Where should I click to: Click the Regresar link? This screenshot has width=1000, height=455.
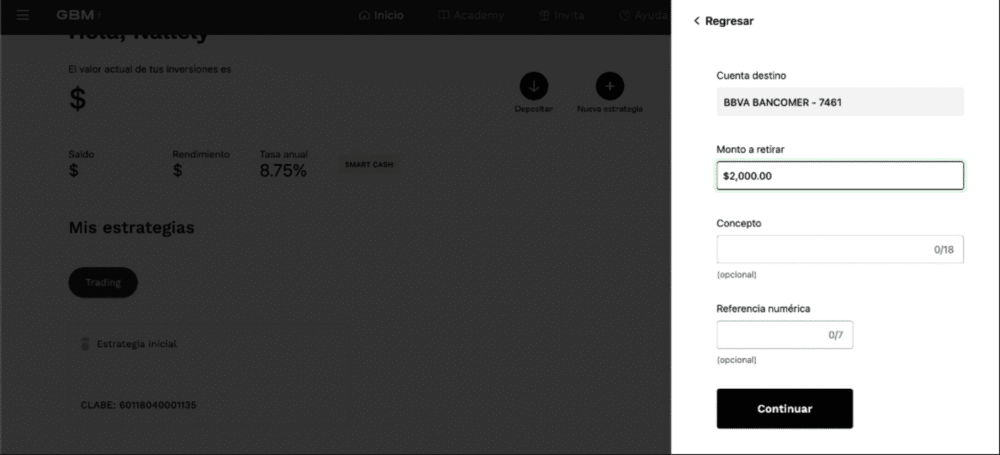pyautogui.click(x=723, y=21)
